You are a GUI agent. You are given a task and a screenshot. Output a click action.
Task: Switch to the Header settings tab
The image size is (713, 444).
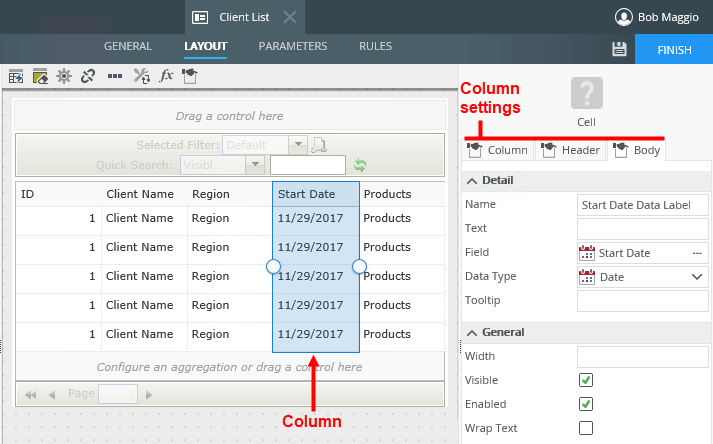tap(570, 150)
